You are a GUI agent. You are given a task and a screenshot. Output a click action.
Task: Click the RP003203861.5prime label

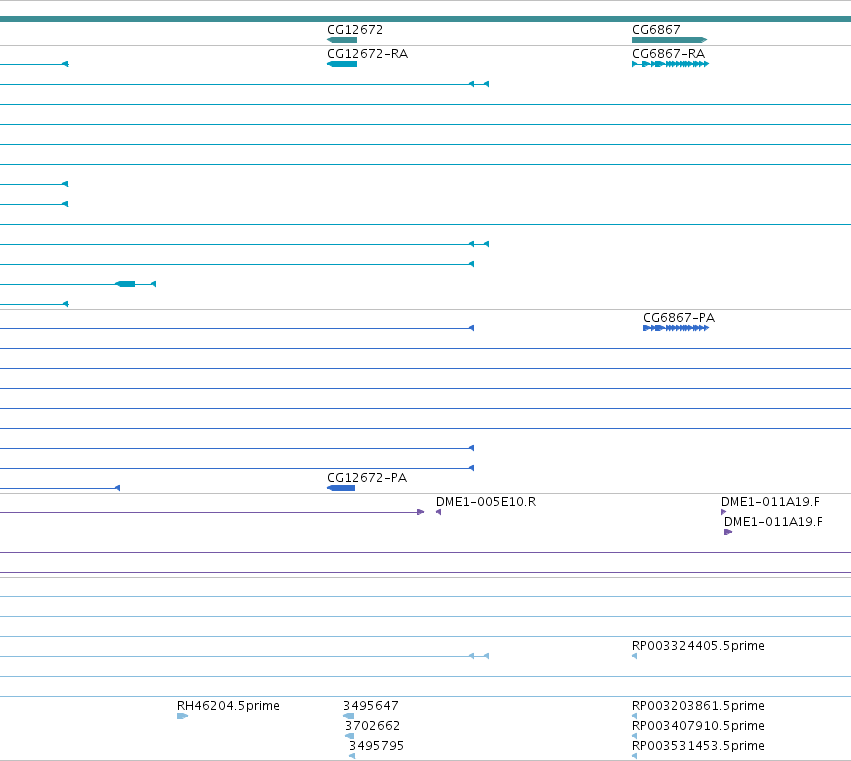[698, 706]
